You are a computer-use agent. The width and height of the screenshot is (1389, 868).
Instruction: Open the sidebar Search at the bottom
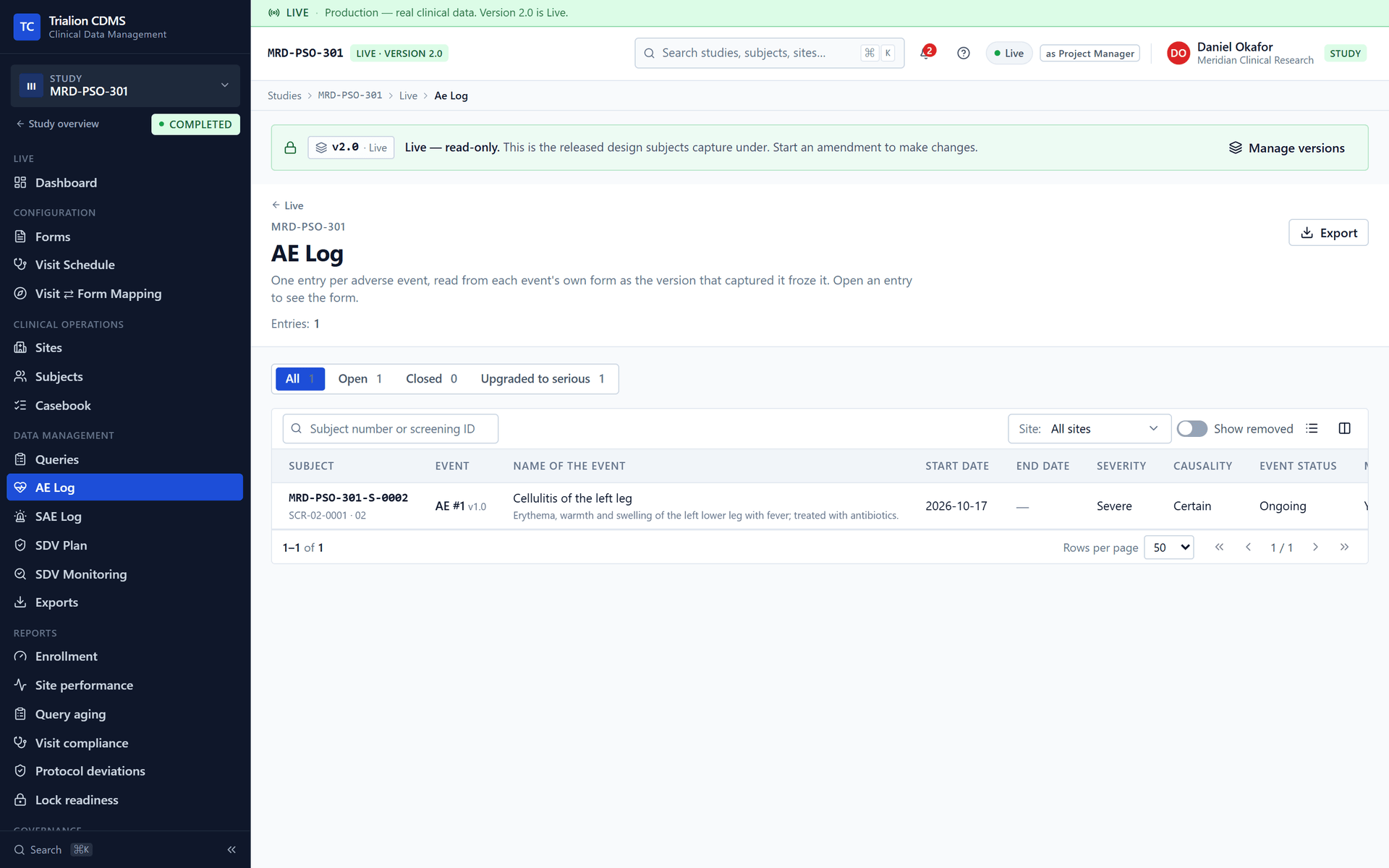click(53, 850)
